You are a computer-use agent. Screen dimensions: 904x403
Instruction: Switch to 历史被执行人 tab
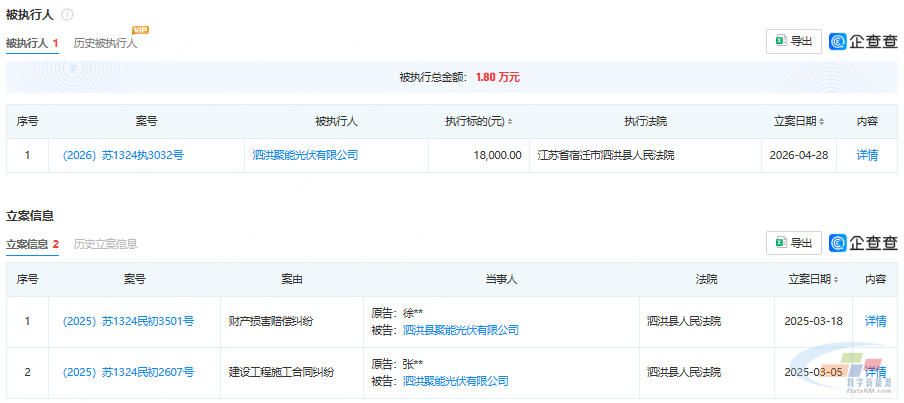pos(106,43)
